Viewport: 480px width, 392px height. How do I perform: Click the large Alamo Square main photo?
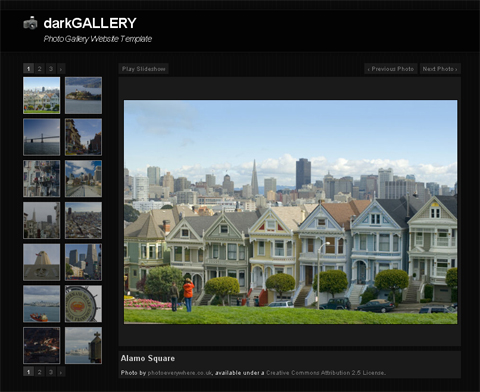tap(291, 212)
